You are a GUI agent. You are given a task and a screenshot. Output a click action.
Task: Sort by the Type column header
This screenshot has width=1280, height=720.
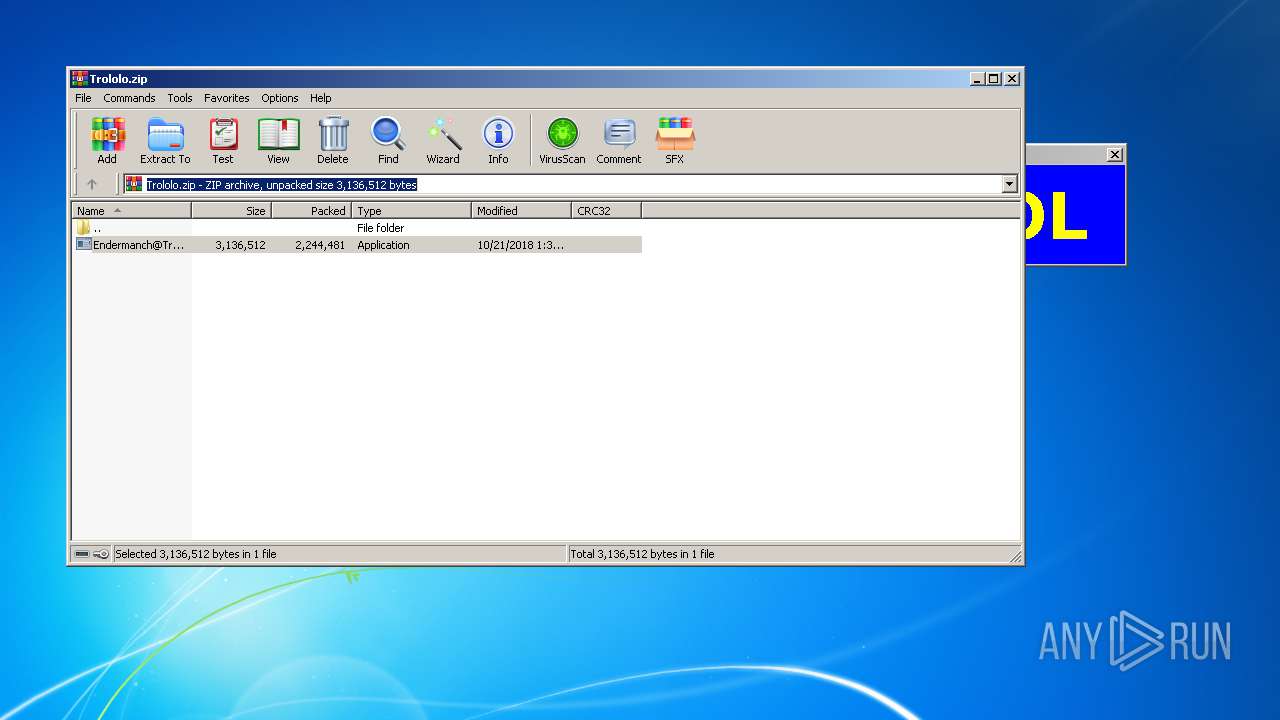tap(411, 211)
